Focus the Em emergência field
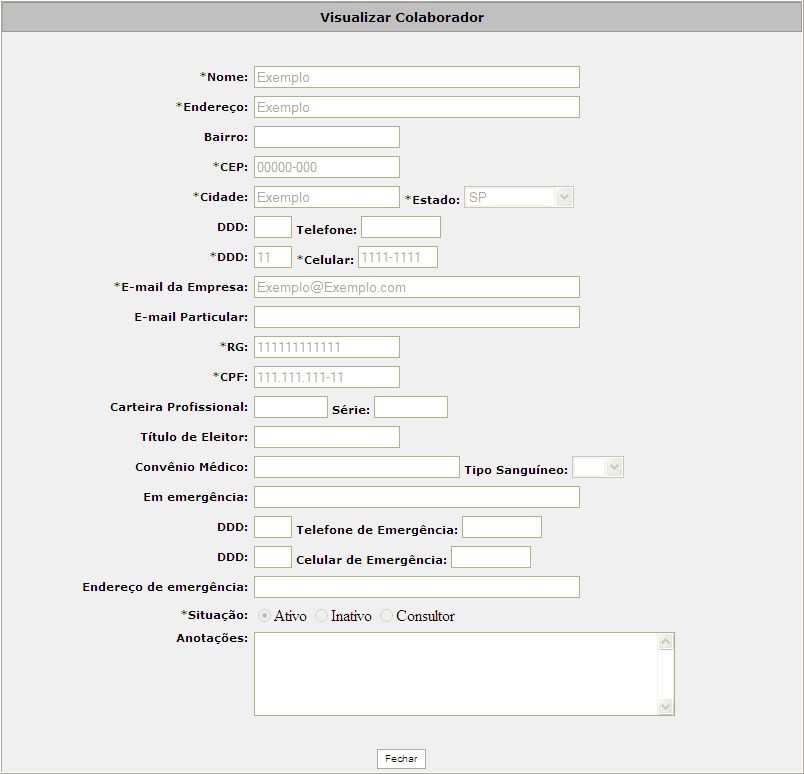804x774 pixels. [x=417, y=497]
